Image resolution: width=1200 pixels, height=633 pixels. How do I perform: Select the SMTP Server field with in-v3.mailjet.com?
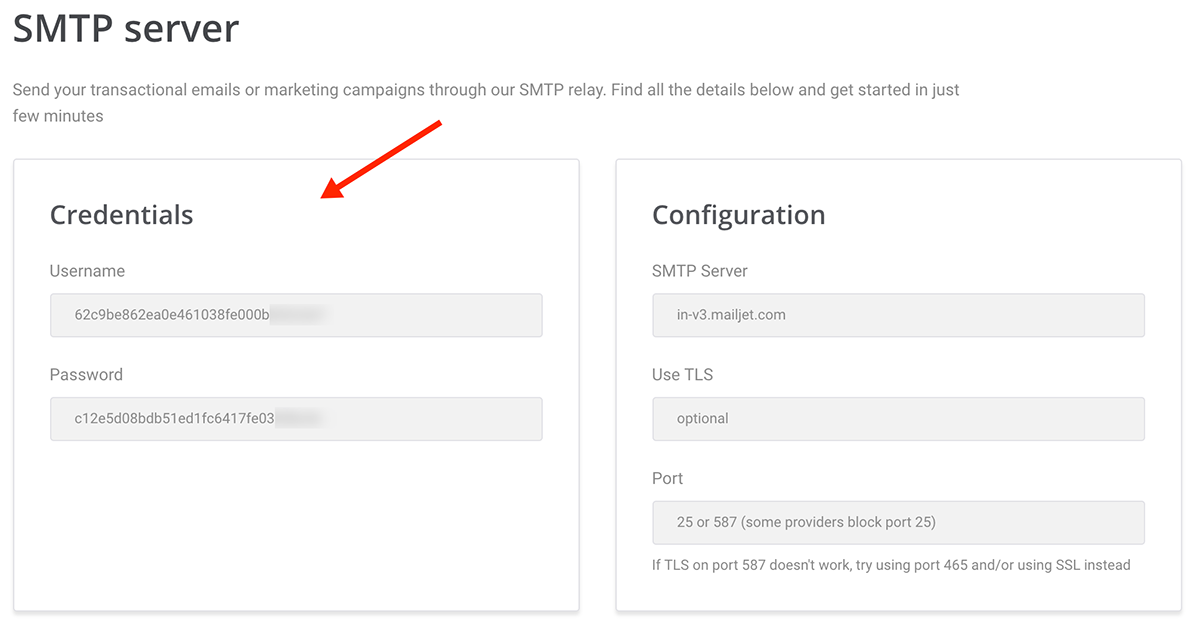[898, 315]
